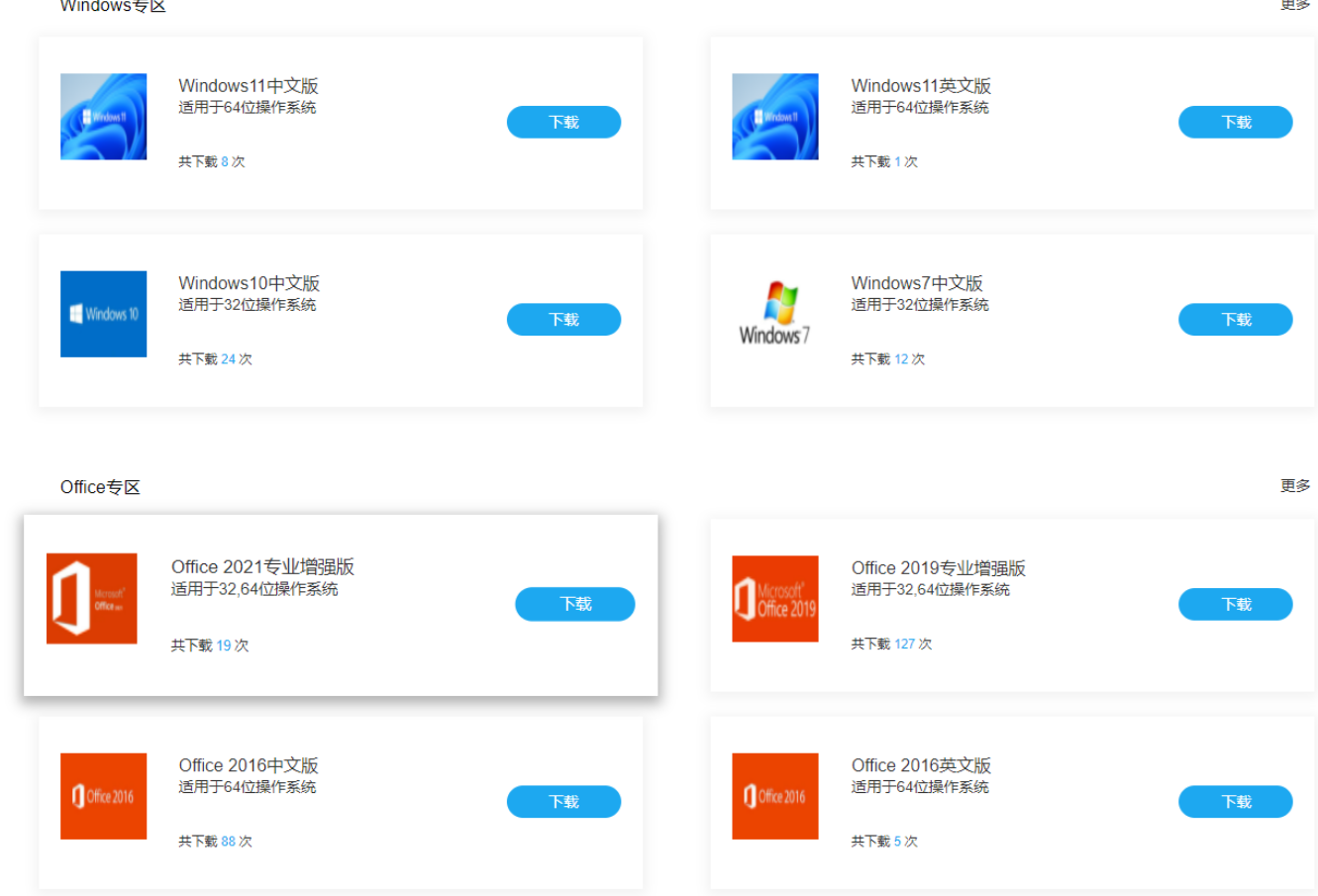Click the Office专区 section heading
This screenshot has height=896, width=1318.
(100, 487)
